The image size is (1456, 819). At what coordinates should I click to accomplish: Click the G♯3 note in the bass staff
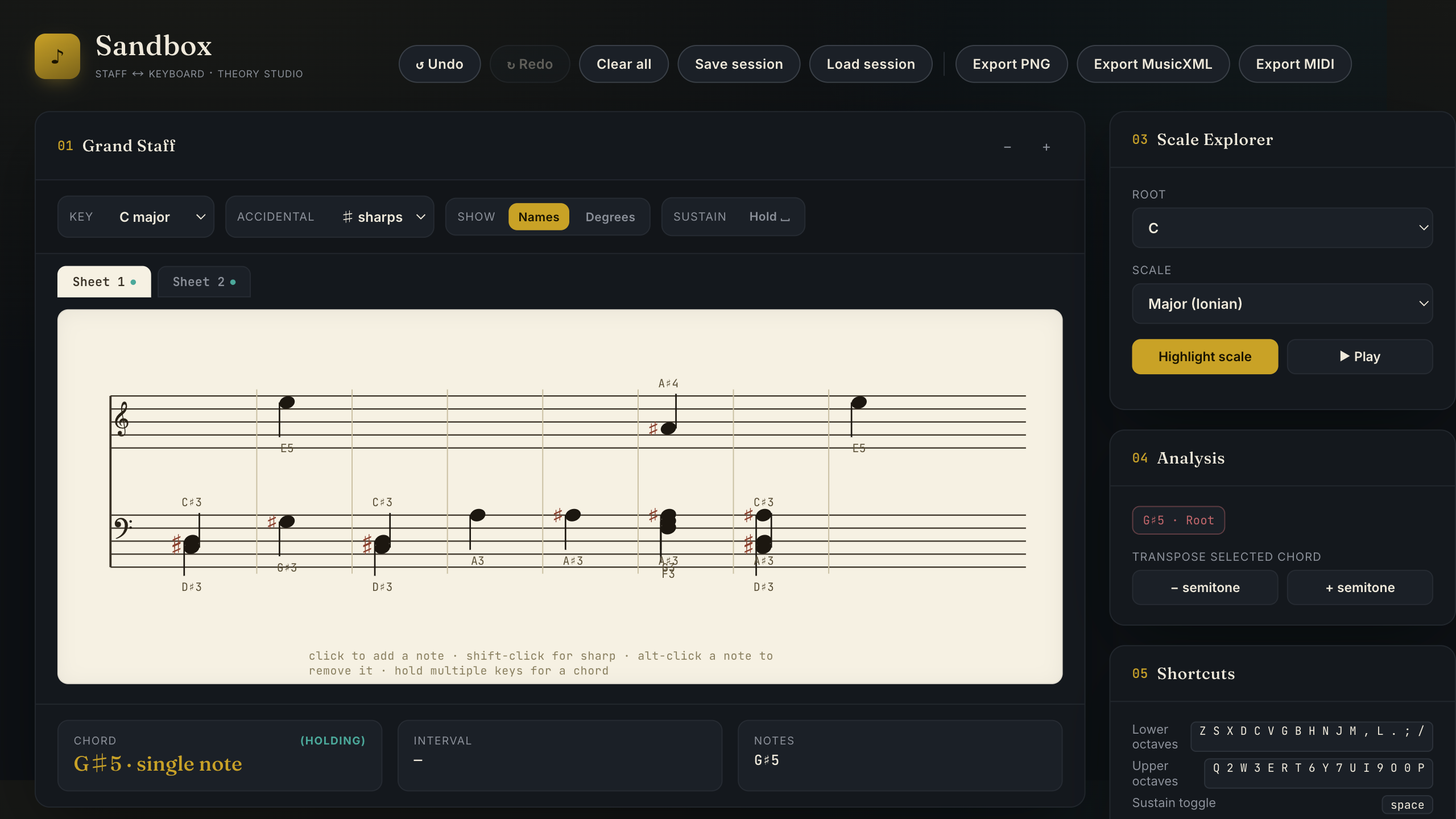point(287,522)
